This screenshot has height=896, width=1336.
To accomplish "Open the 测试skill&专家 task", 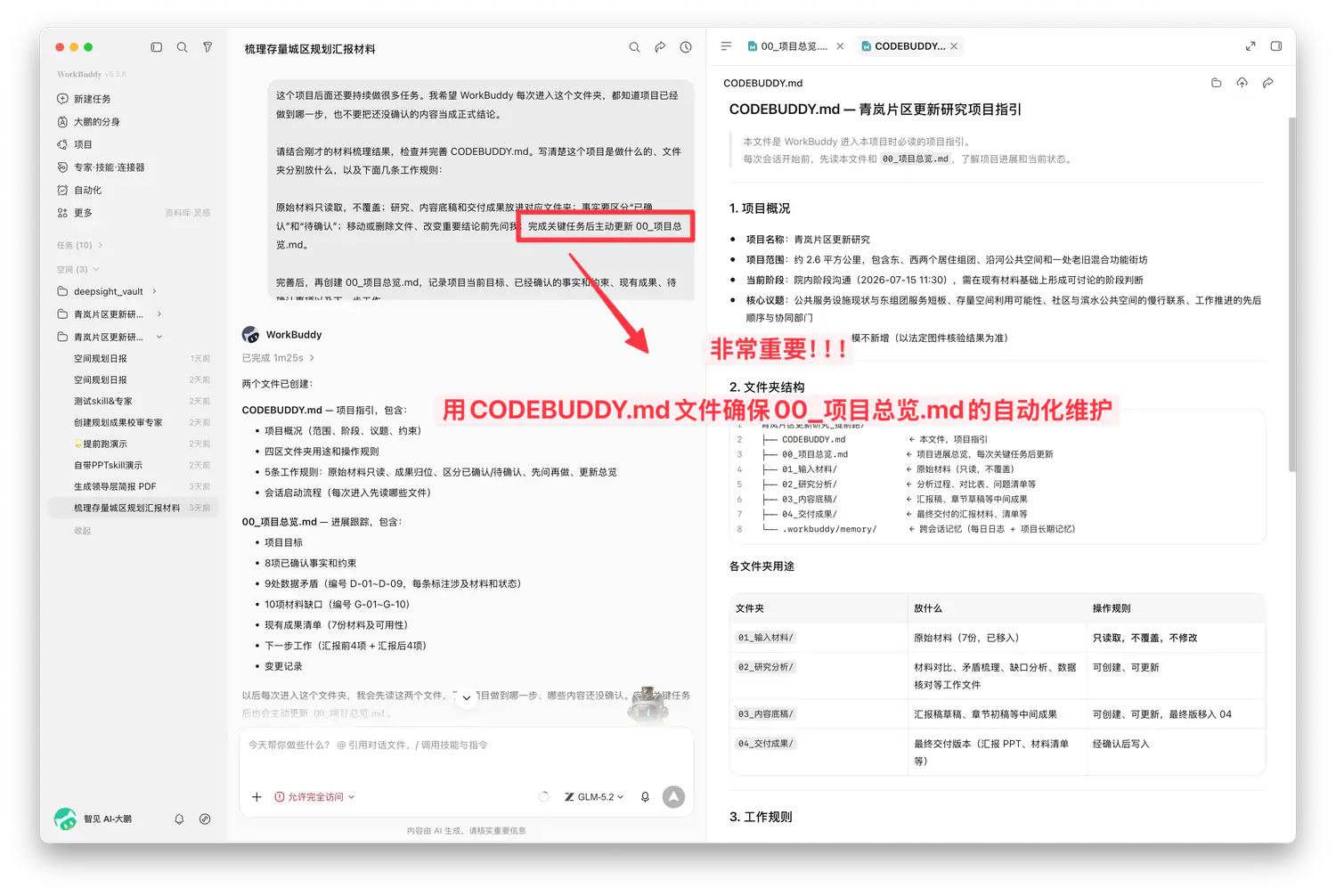I will pos(133,401).
